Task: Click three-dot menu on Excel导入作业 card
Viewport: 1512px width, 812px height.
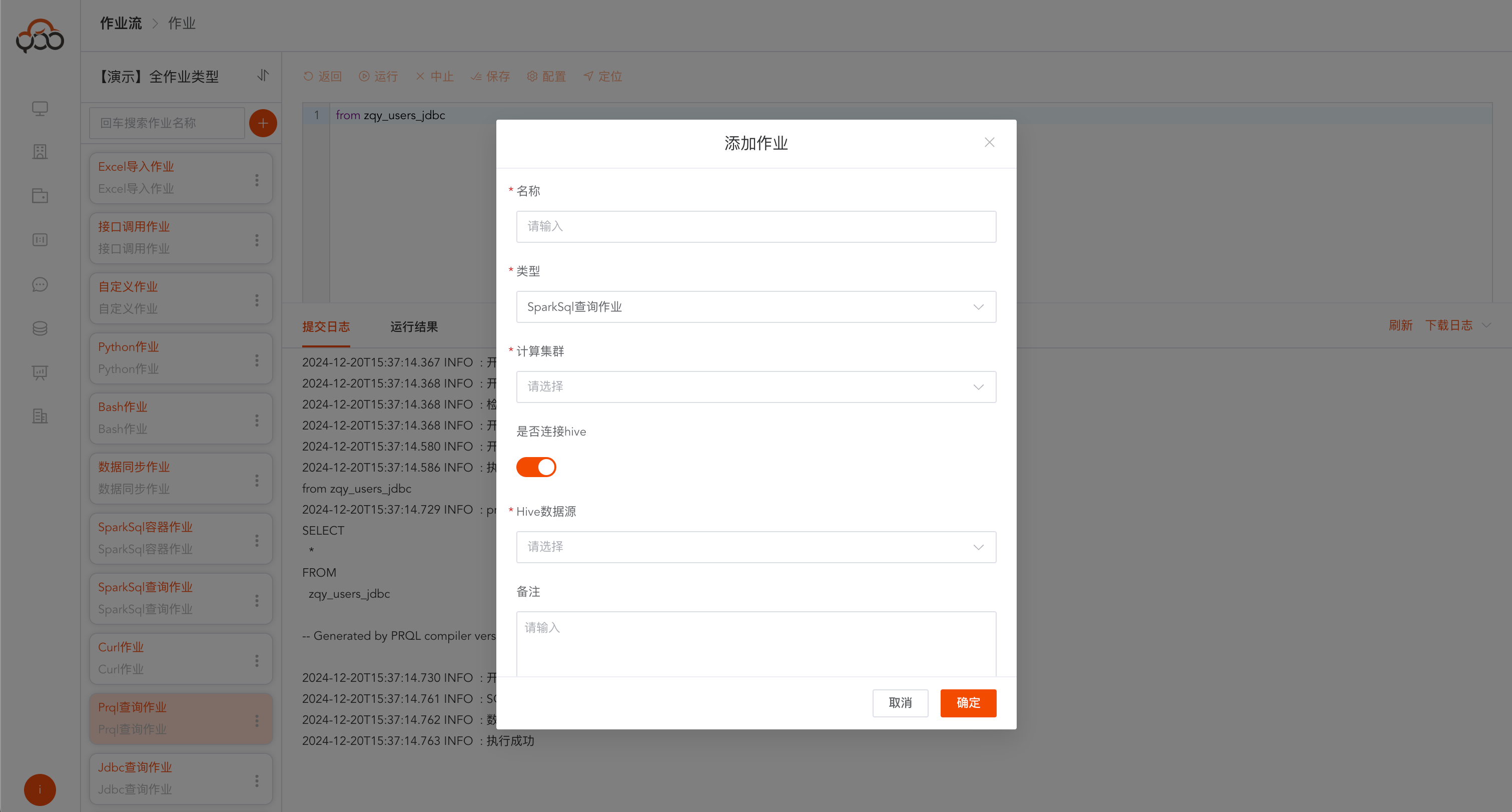Action: [x=257, y=180]
